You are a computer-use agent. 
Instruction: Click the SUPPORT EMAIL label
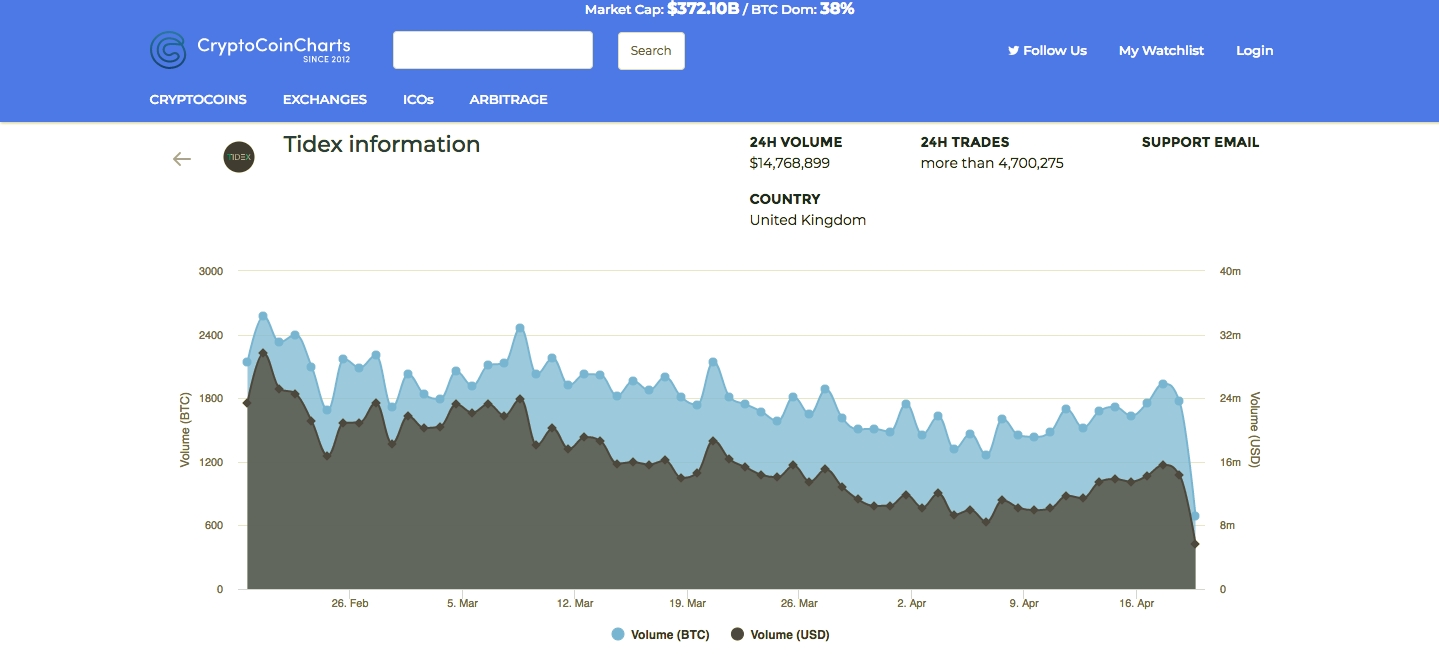coord(1200,142)
